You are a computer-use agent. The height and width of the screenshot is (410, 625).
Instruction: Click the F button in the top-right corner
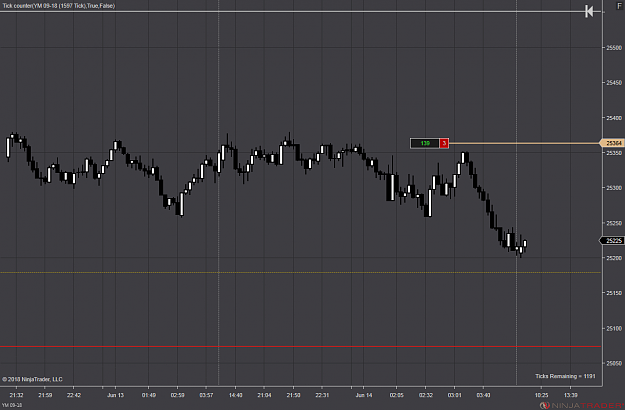pyautogui.click(x=619, y=6)
